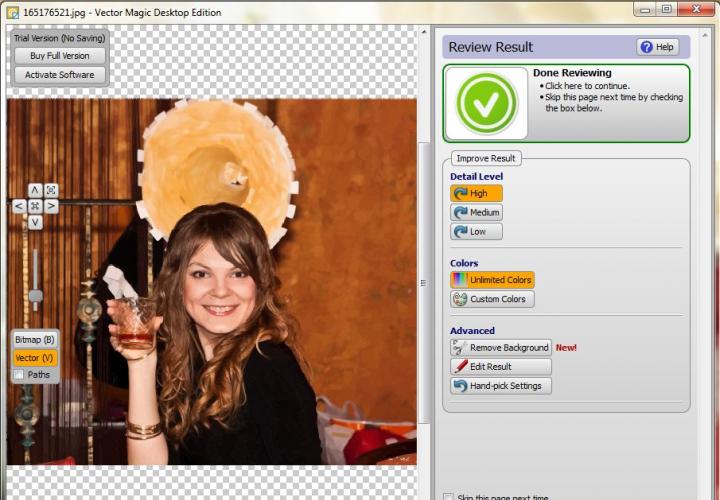Switch the view to Bitmap (B)
This screenshot has width=720, height=500.
coord(35,340)
